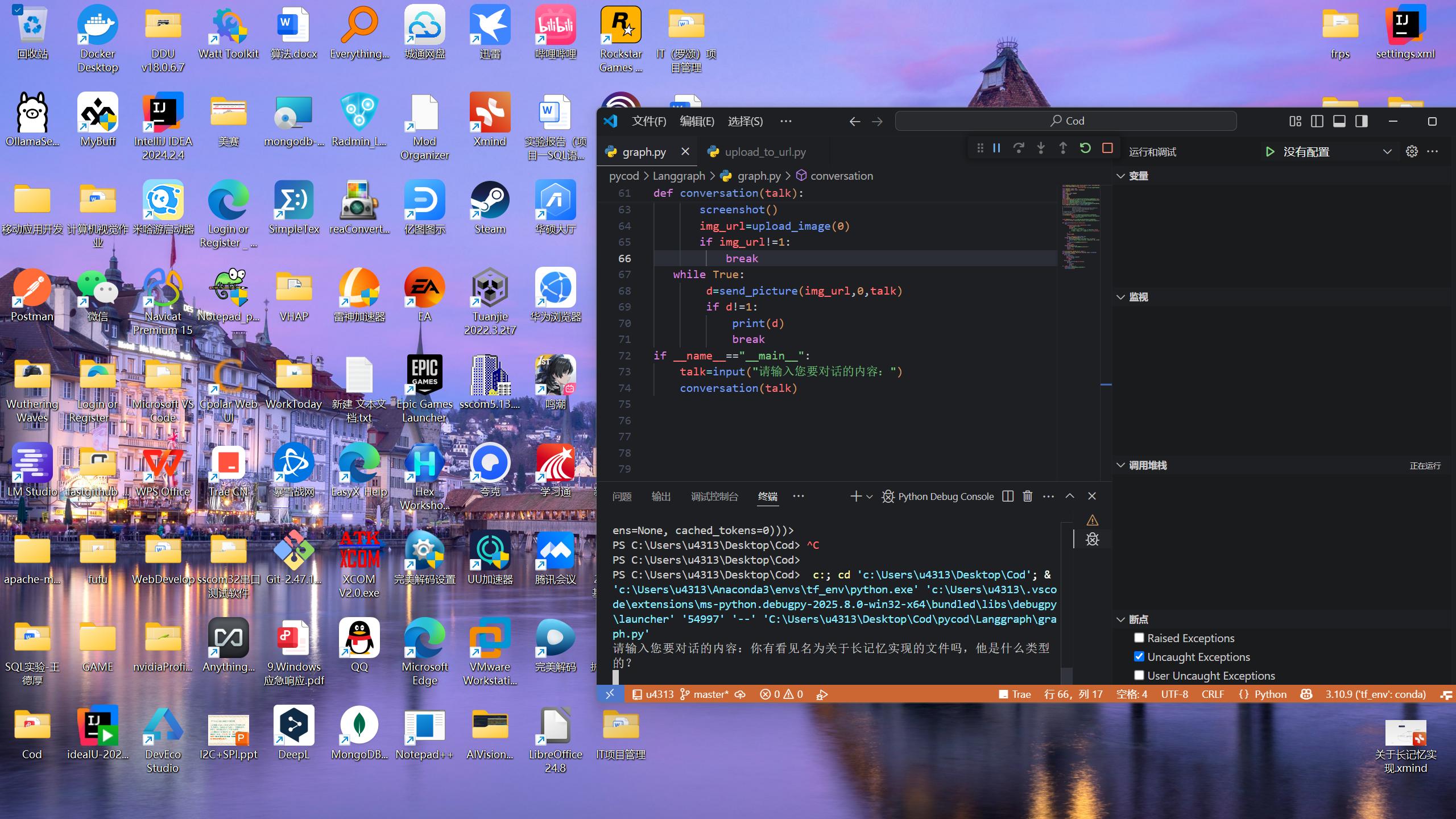Click the Customize Layout icon
This screenshot has width=1456, height=819.
[x=1295, y=121]
